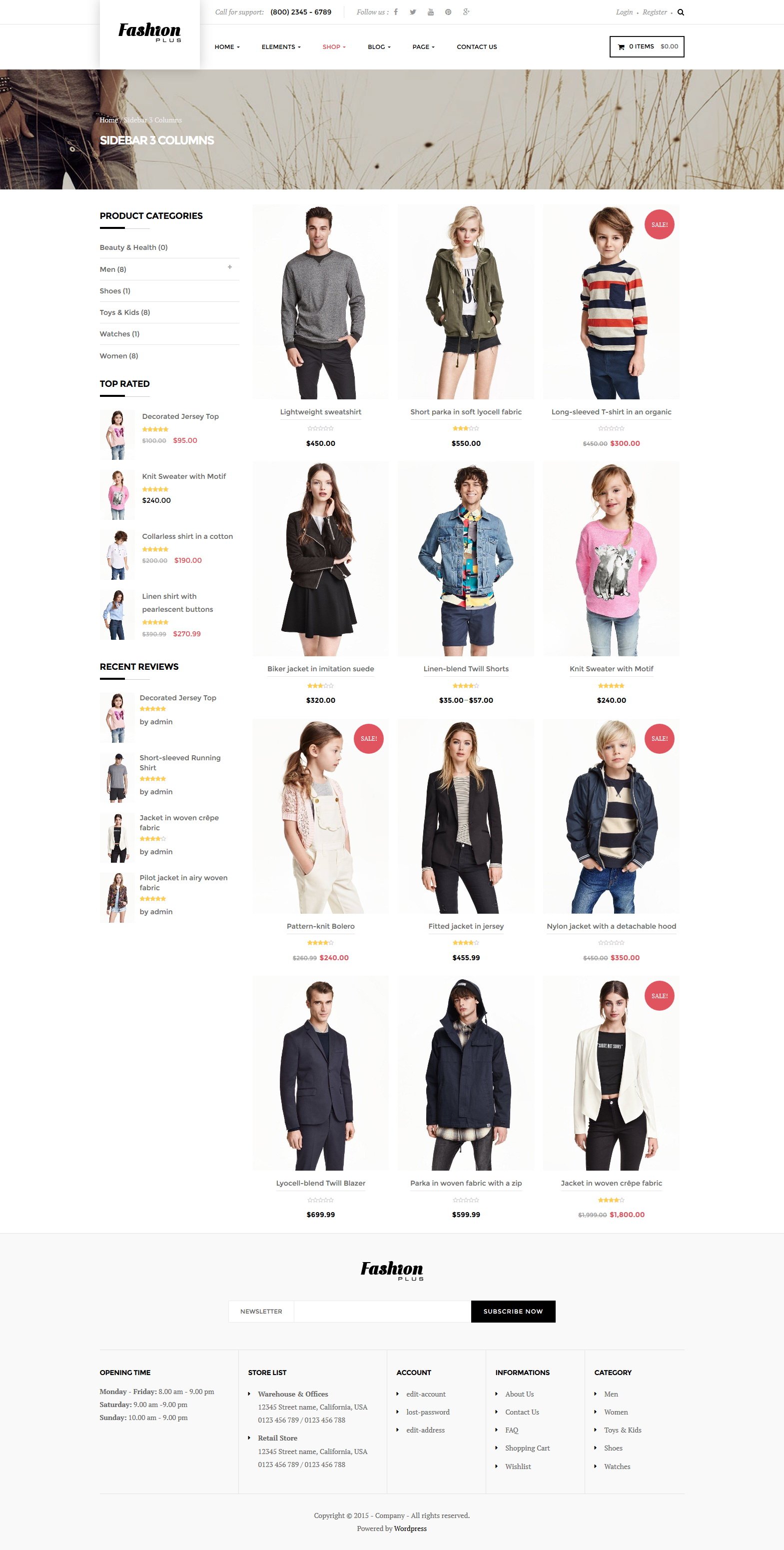This screenshot has width=784, height=1550.
Task: Open the Register link
Action: [x=655, y=12]
